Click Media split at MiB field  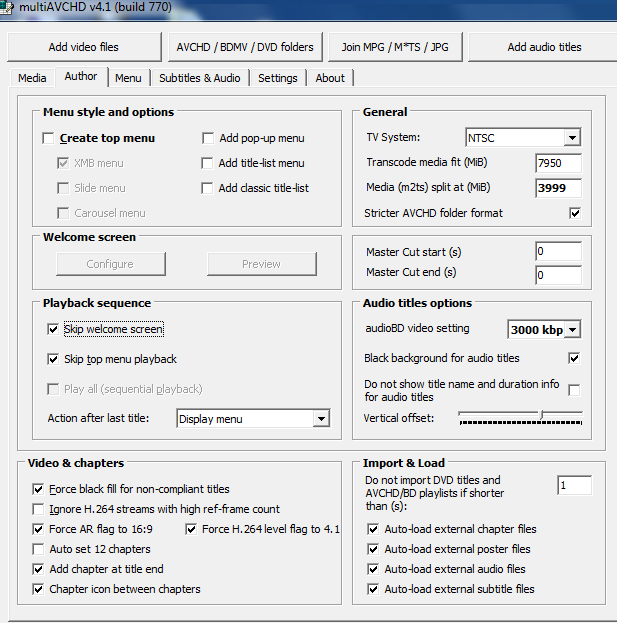(558, 188)
